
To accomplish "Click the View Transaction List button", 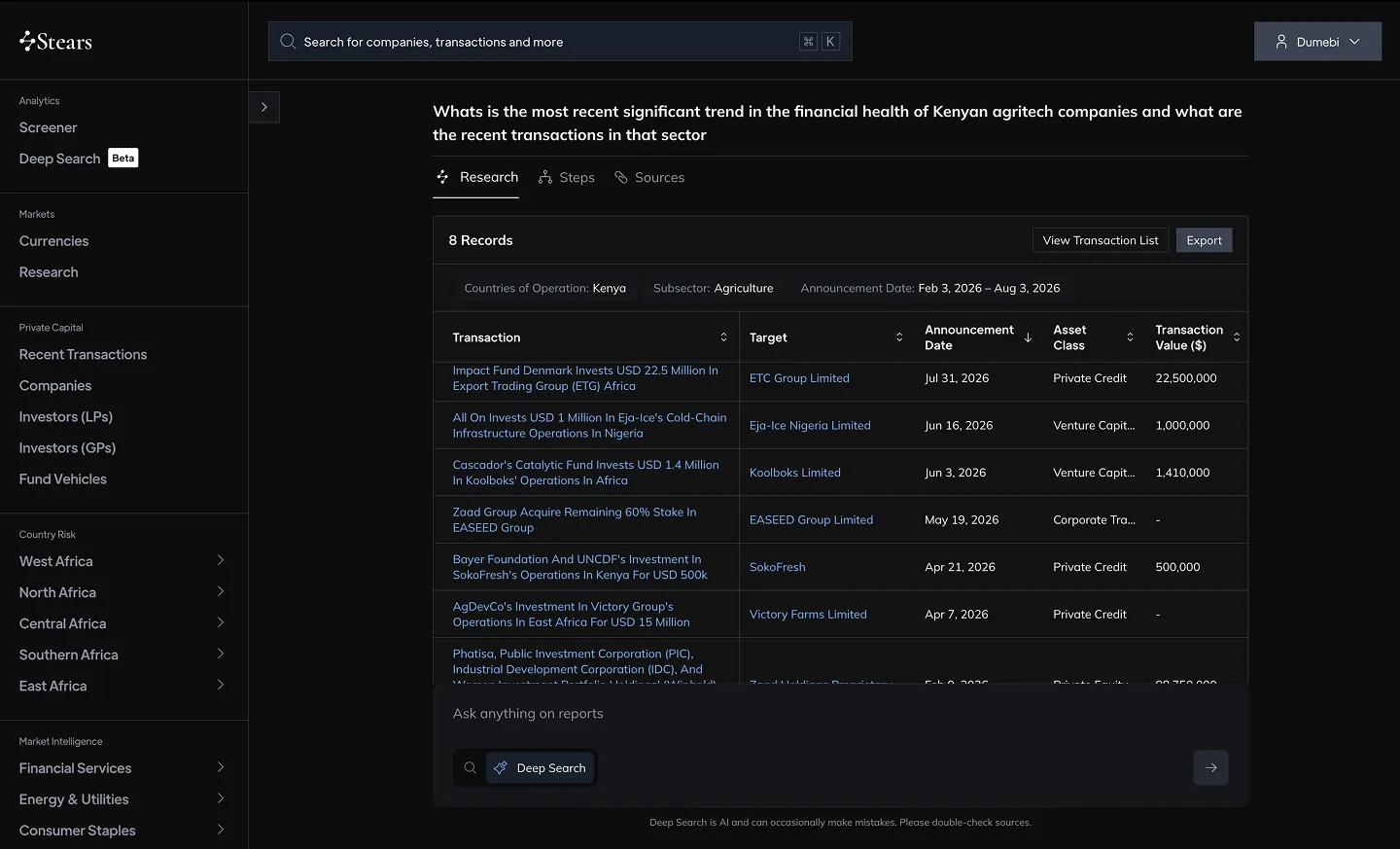I will (x=1101, y=240).
